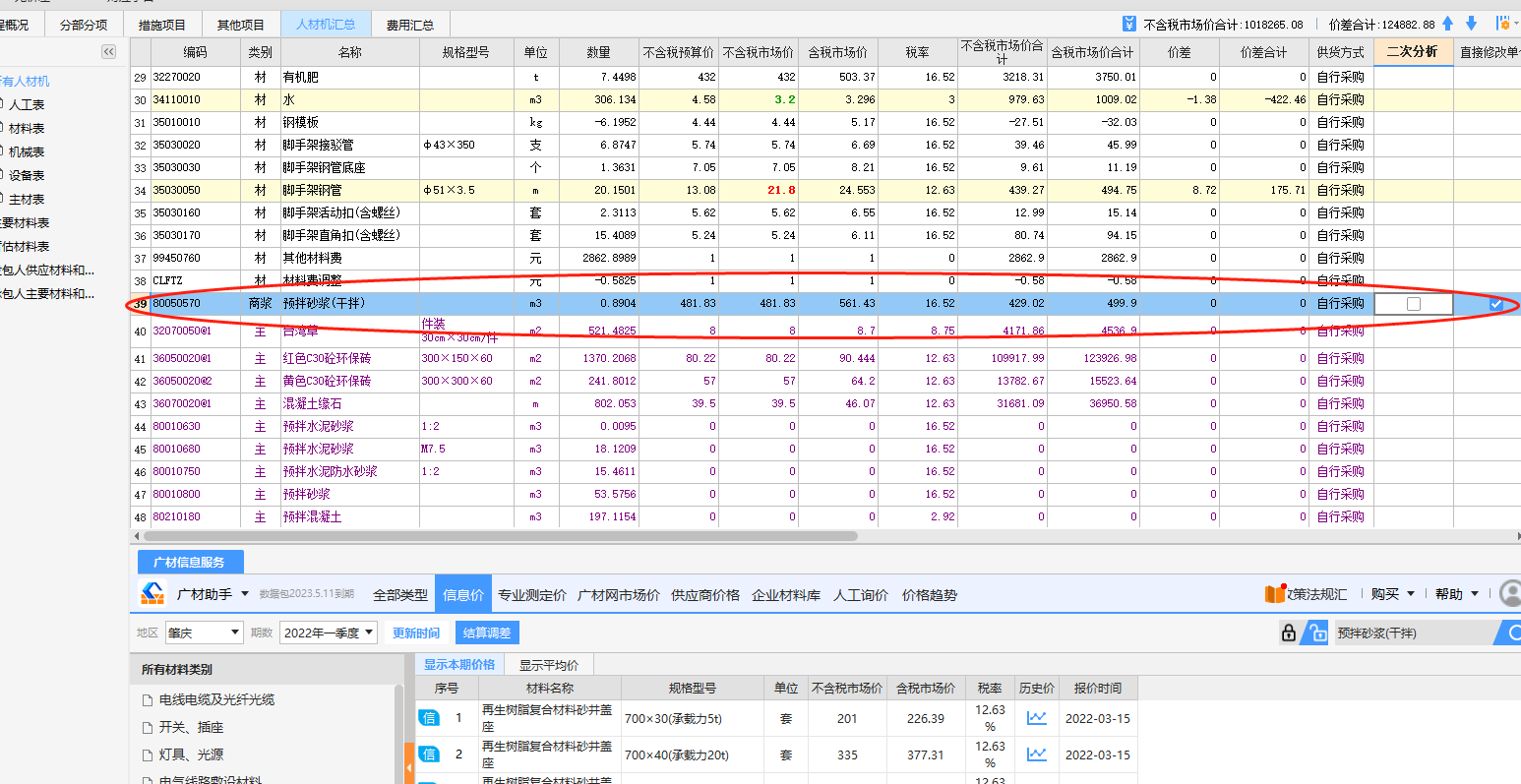Select the 开关、插座 category
This screenshot has height=784, width=1521.
pyautogui.click(x=191, y=728)
